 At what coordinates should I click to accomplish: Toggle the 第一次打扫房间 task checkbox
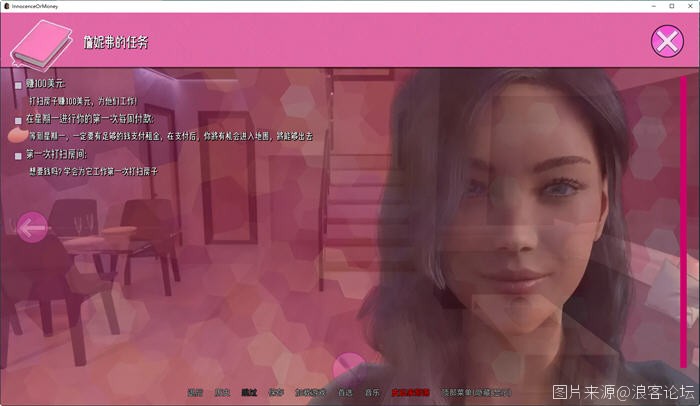(x=18, y=156)
